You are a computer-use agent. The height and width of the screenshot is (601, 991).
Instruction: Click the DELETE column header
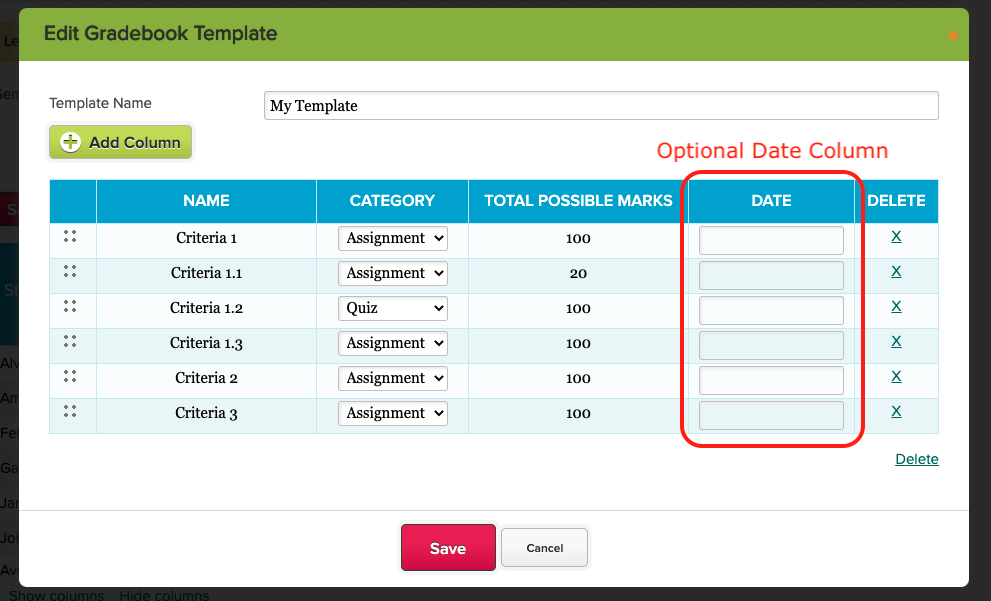(896, 201)
